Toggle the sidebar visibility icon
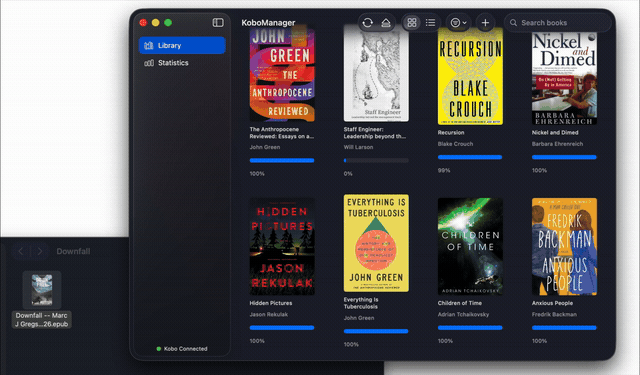This screenshot has height=375, width=640. pyautogui.click(x=218, y=22)
